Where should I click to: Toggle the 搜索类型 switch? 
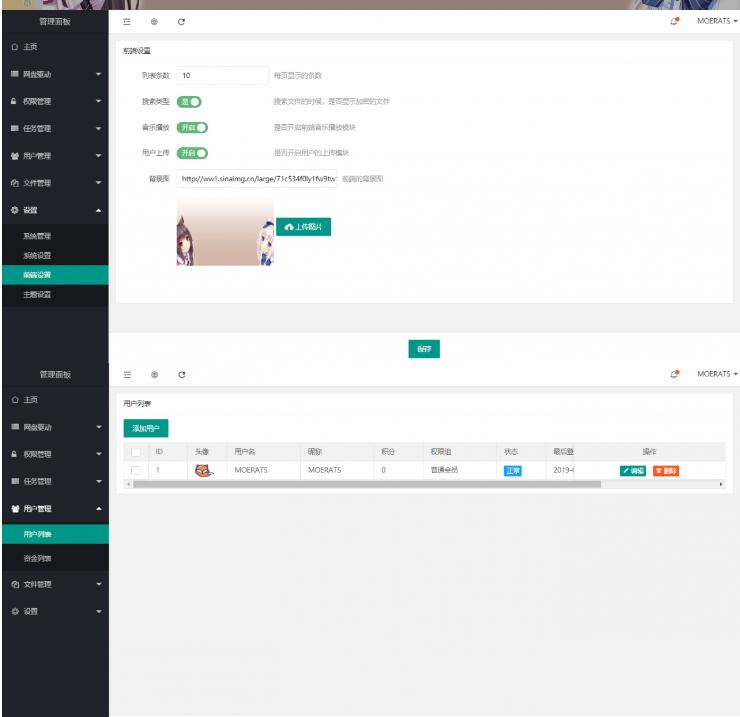189,102
